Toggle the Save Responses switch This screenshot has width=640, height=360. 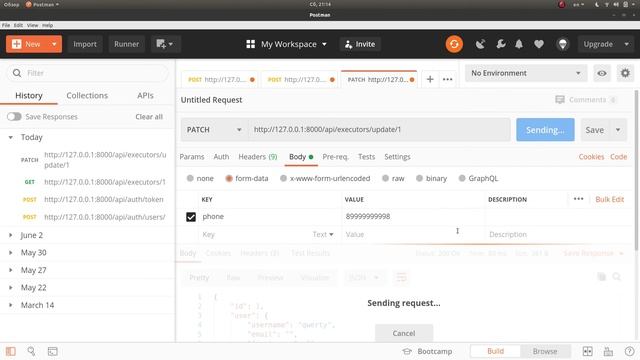(x=14, y=117)
